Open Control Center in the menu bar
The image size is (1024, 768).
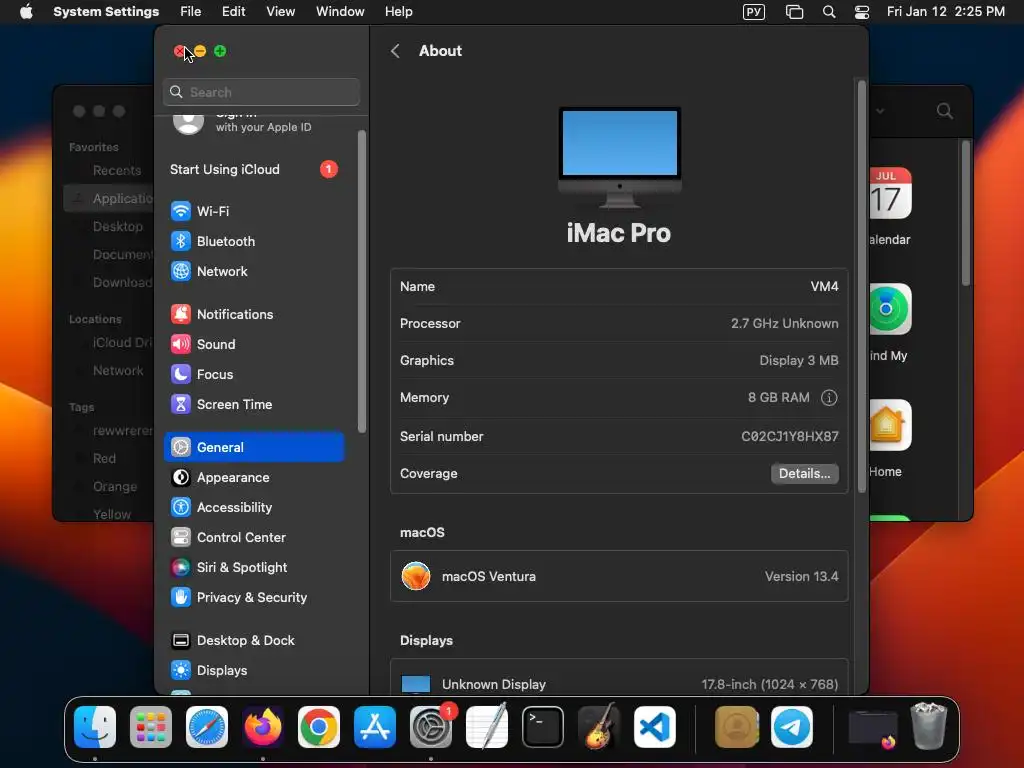pyautogui.click(x=862, y=12)
